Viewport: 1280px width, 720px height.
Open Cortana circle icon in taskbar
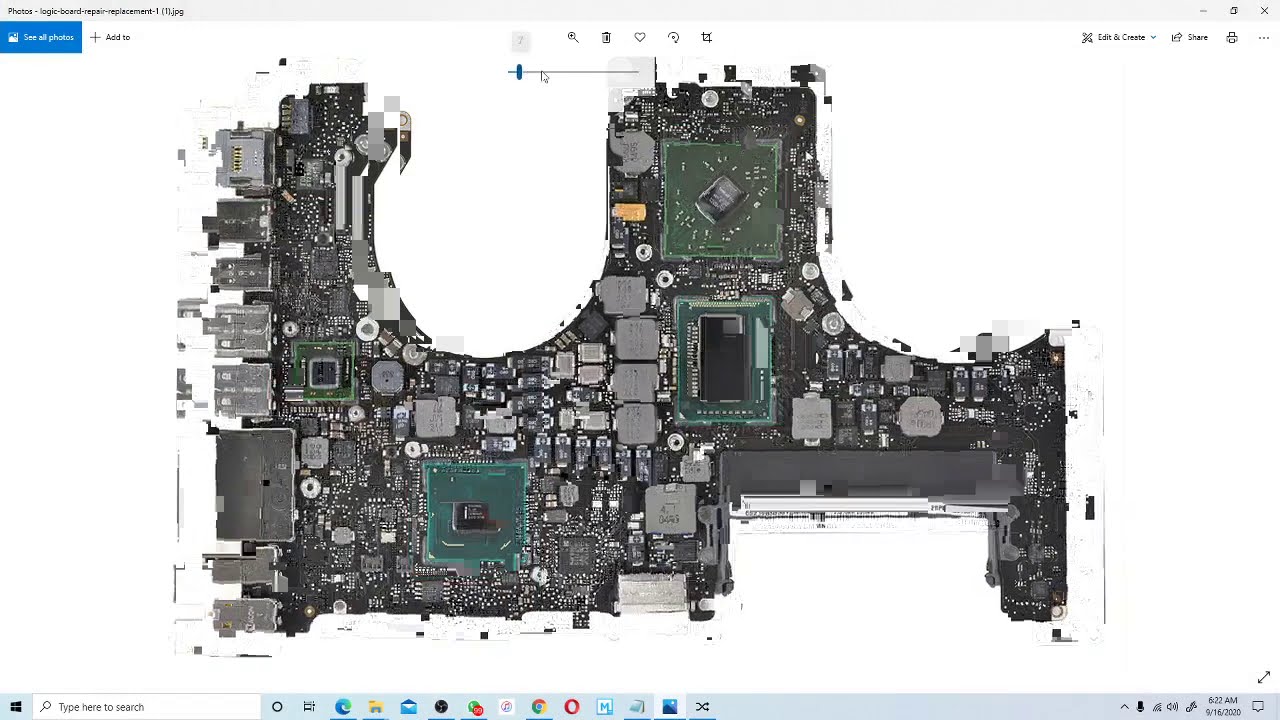277,707
